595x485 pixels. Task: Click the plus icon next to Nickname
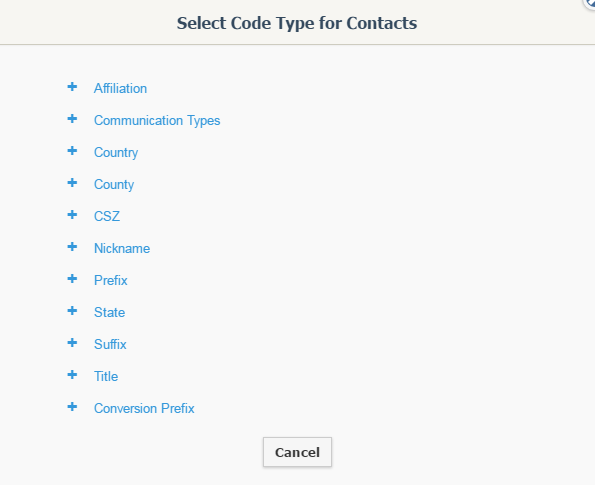coord(72,247)
